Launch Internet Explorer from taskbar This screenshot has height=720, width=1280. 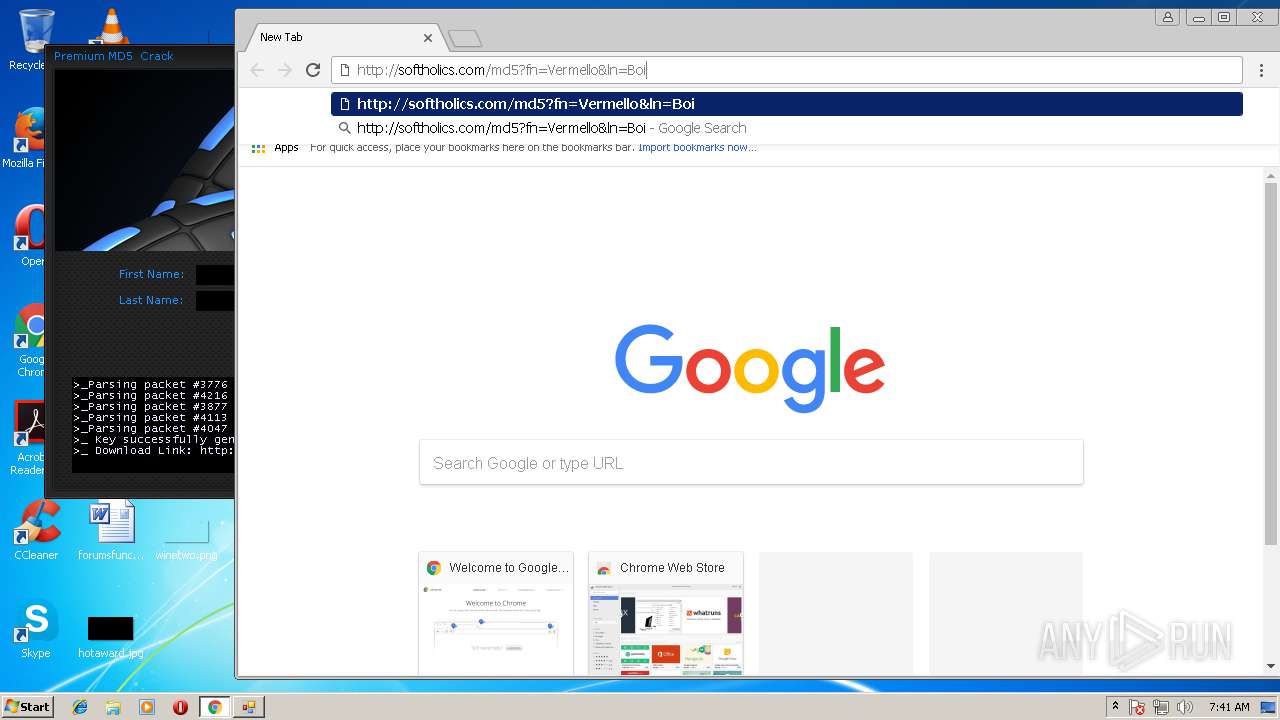coord(80,707)
